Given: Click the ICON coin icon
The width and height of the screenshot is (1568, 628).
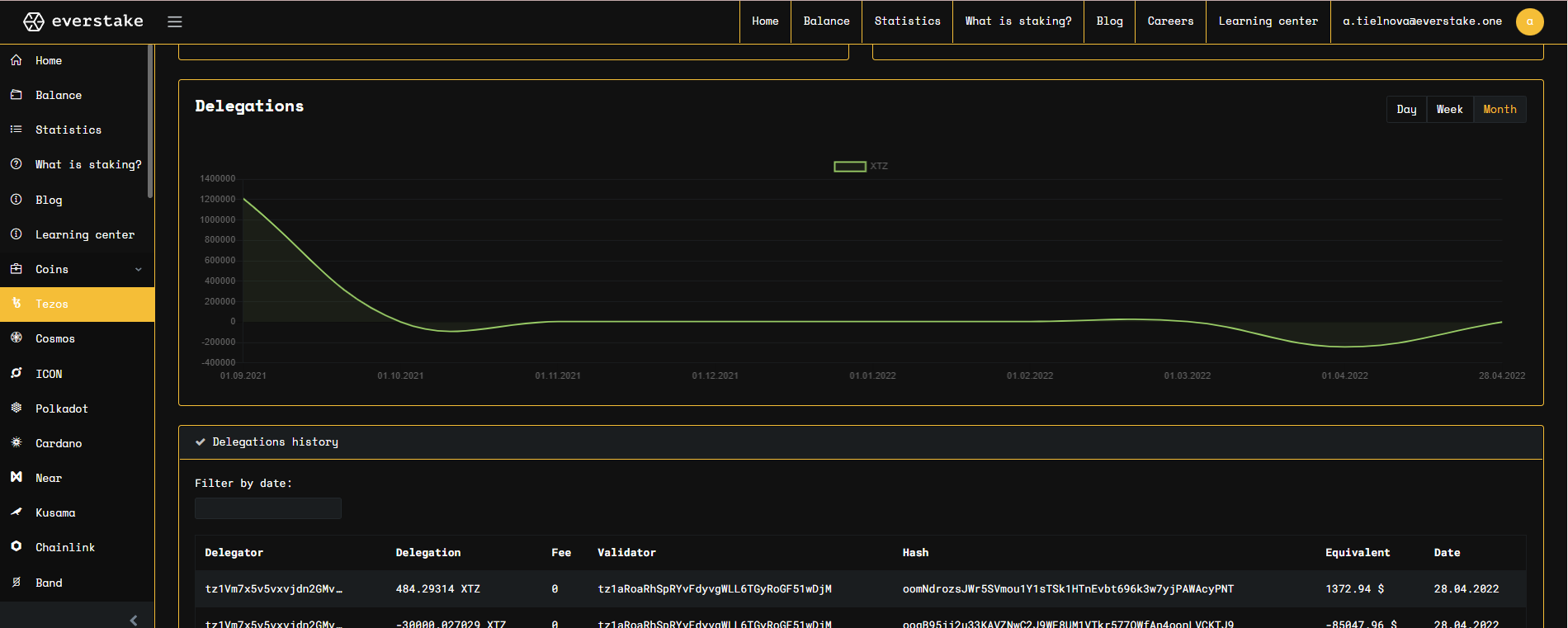Looking at the screenshot, I should tap(16, 374).
